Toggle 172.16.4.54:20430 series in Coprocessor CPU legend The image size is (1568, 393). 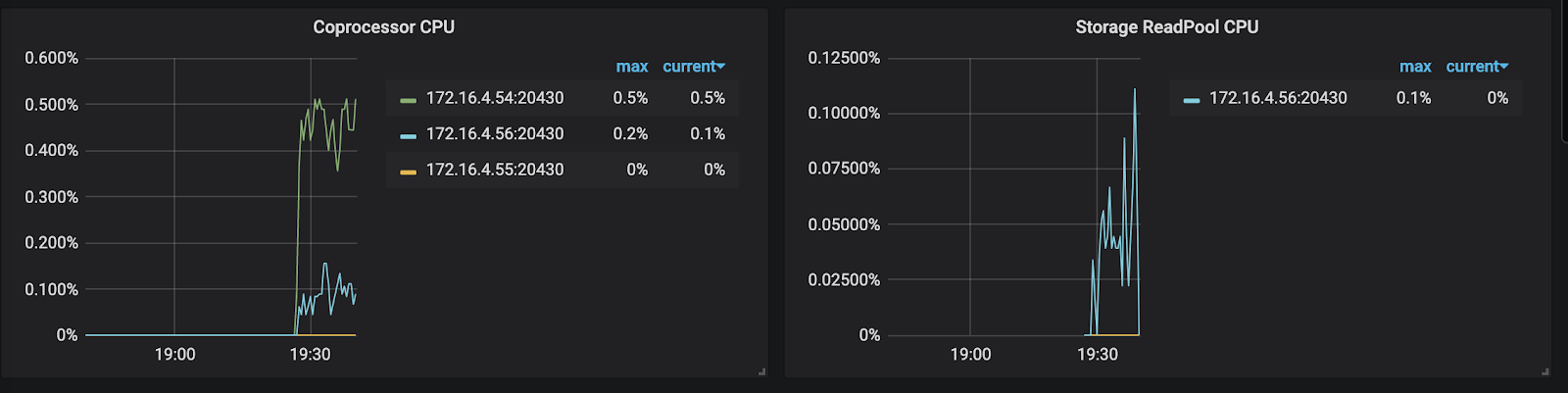click(x=495, y=98)
